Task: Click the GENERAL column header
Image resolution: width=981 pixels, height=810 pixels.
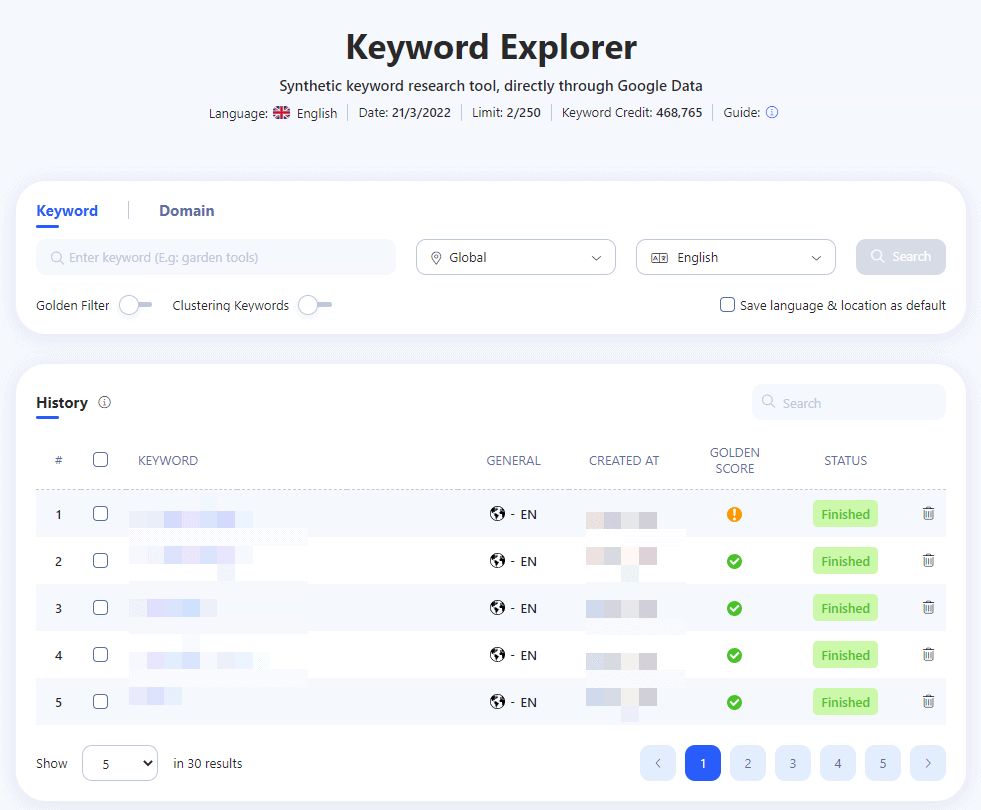Action: [514, 461]
